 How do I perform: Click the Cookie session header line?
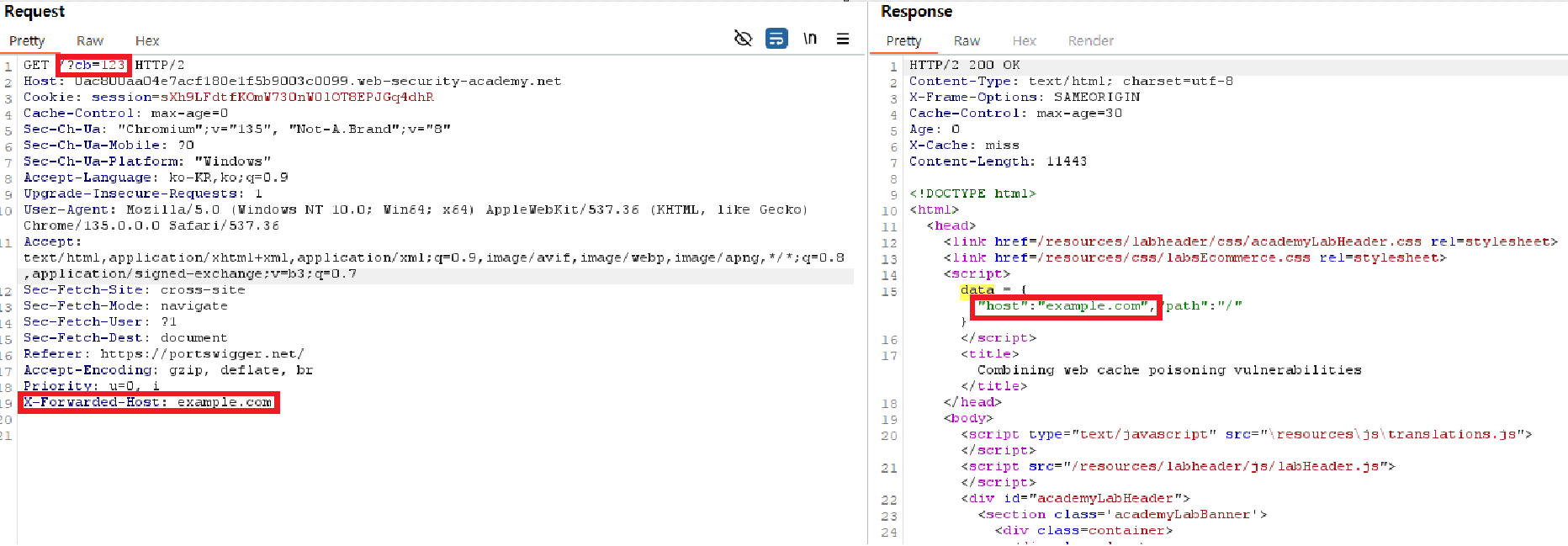coord(229,97)
